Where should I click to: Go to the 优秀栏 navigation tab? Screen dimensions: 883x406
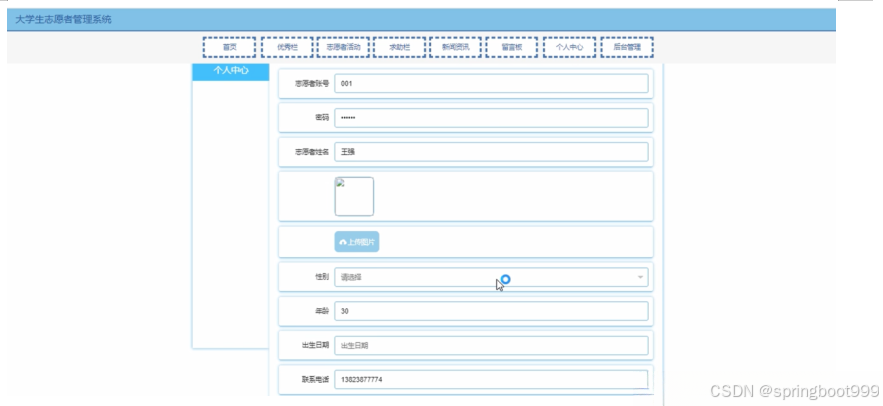click(x=287, y=47)
